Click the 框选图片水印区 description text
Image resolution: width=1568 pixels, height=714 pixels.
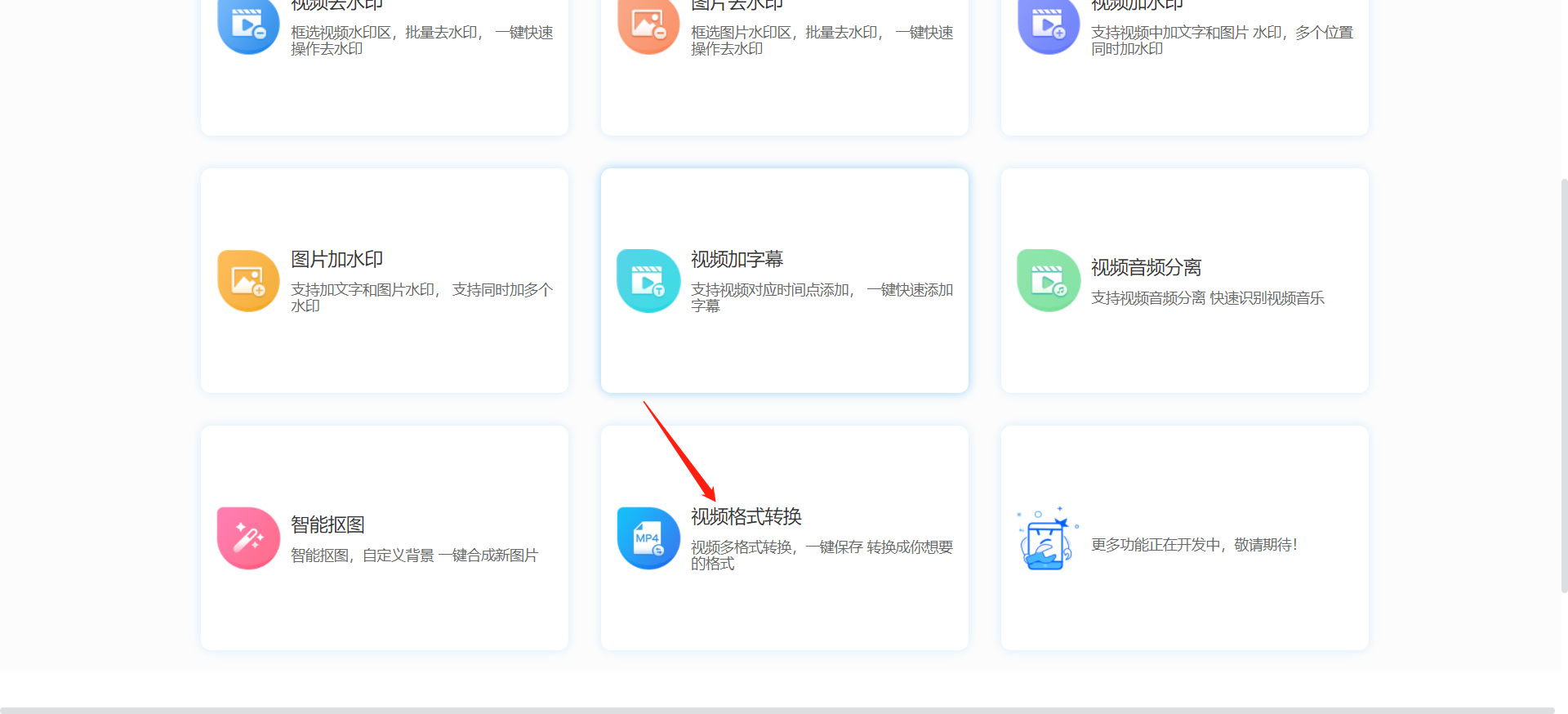tap(822, 40)
